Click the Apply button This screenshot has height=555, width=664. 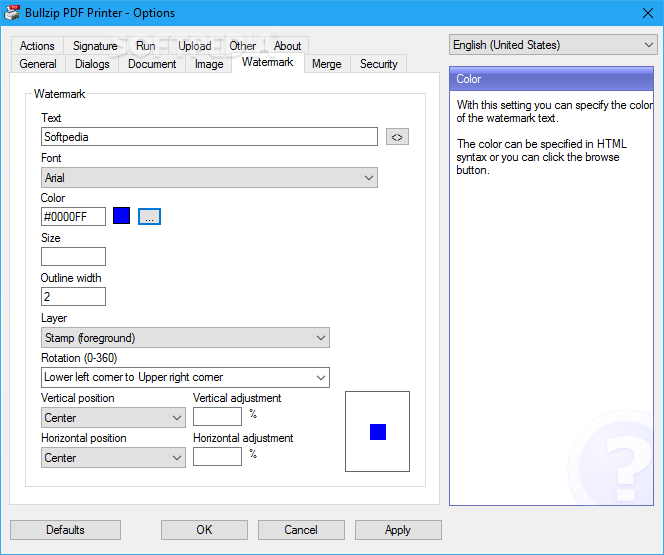click(398, 530)
